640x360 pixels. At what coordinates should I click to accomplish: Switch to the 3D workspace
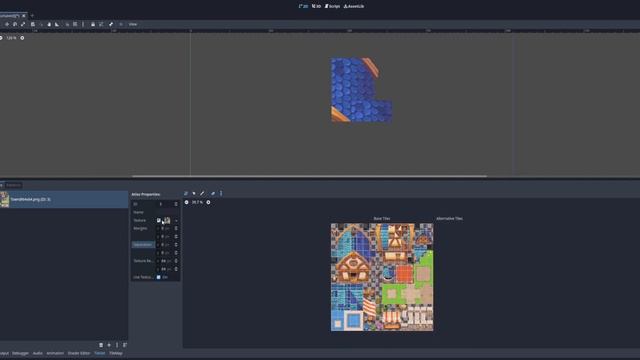[x=316, y=6]
